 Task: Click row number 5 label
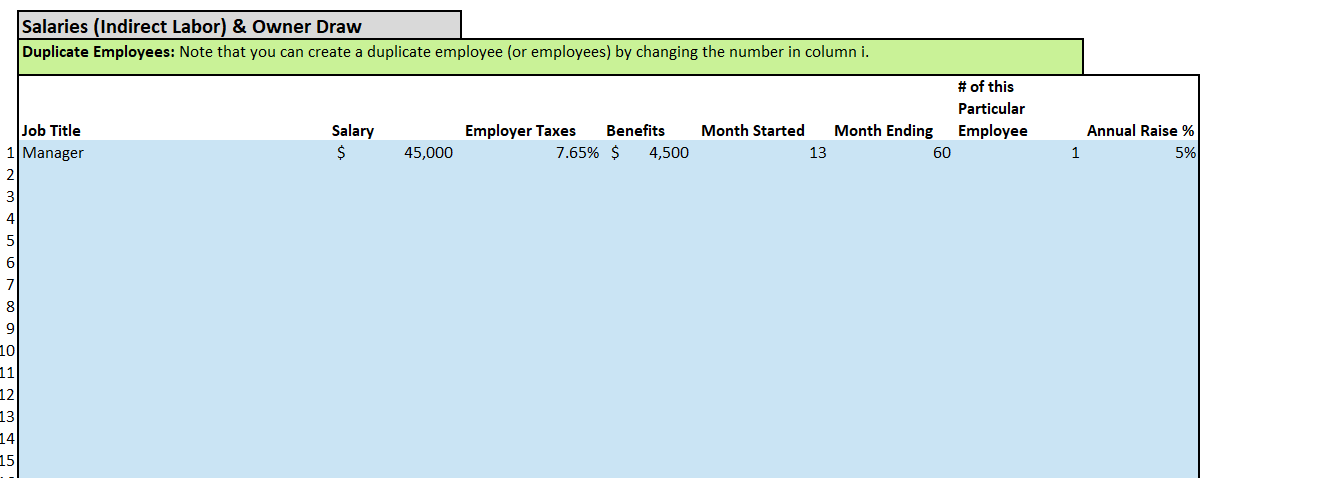(10, 241)
